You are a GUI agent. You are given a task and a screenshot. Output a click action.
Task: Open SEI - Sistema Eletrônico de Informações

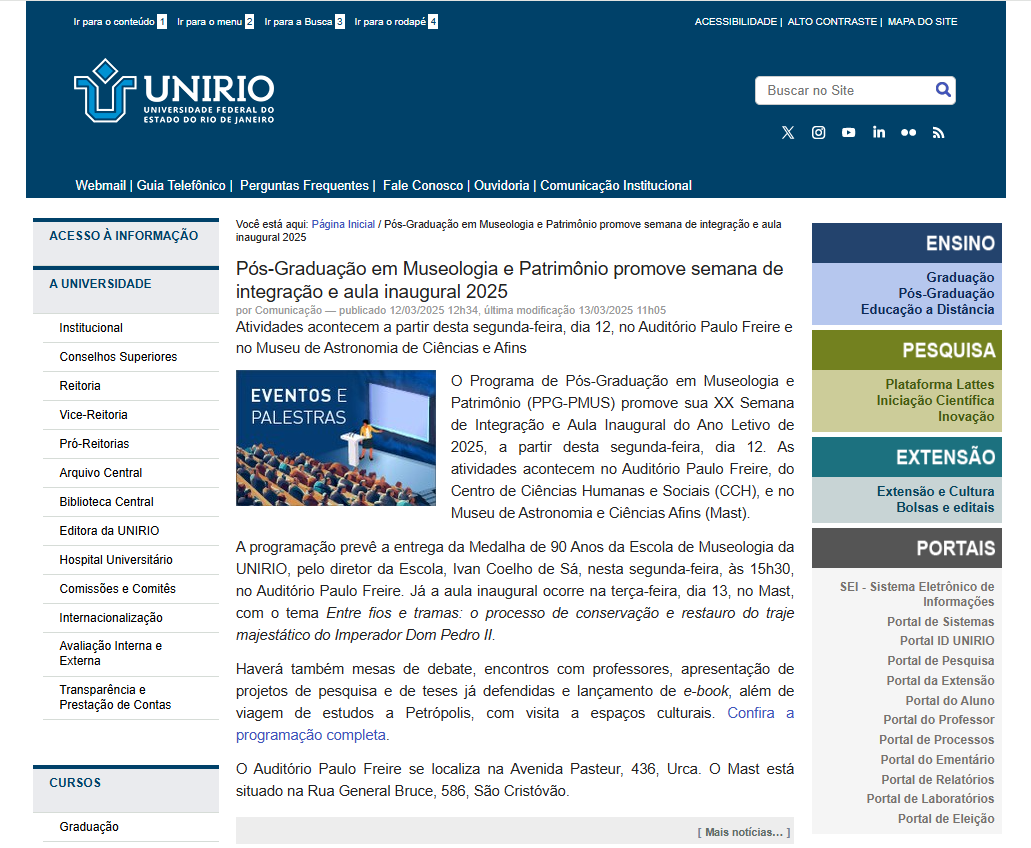(x=917, y=594)
